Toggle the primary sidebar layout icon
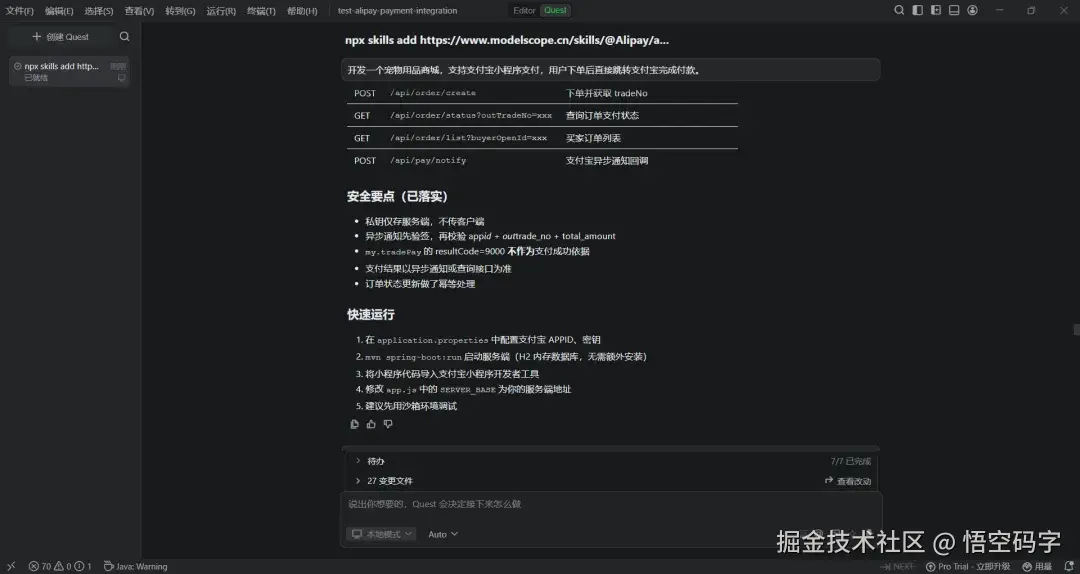1080x574 pixels. pyautogui.click(x=917, y=10)
